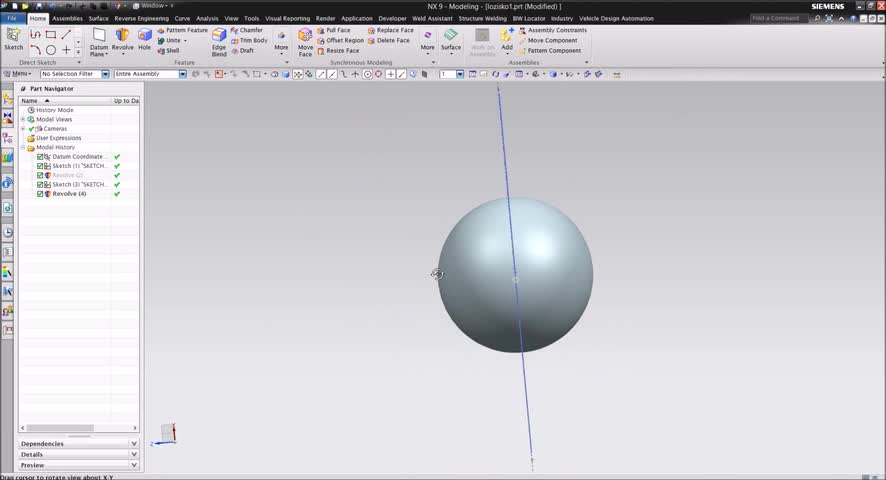Viewport: 886px width, 480px height.
Task: Select the Circle direct sketch tool
Action: (51, 50)
